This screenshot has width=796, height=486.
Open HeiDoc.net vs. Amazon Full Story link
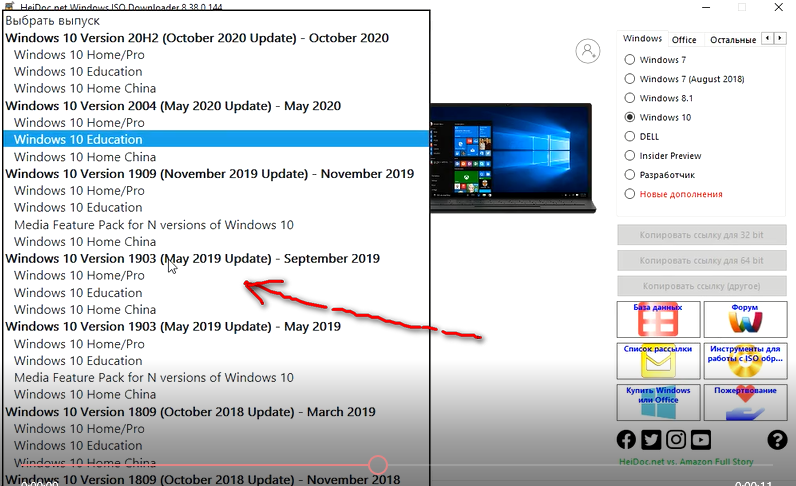(686, 462)
